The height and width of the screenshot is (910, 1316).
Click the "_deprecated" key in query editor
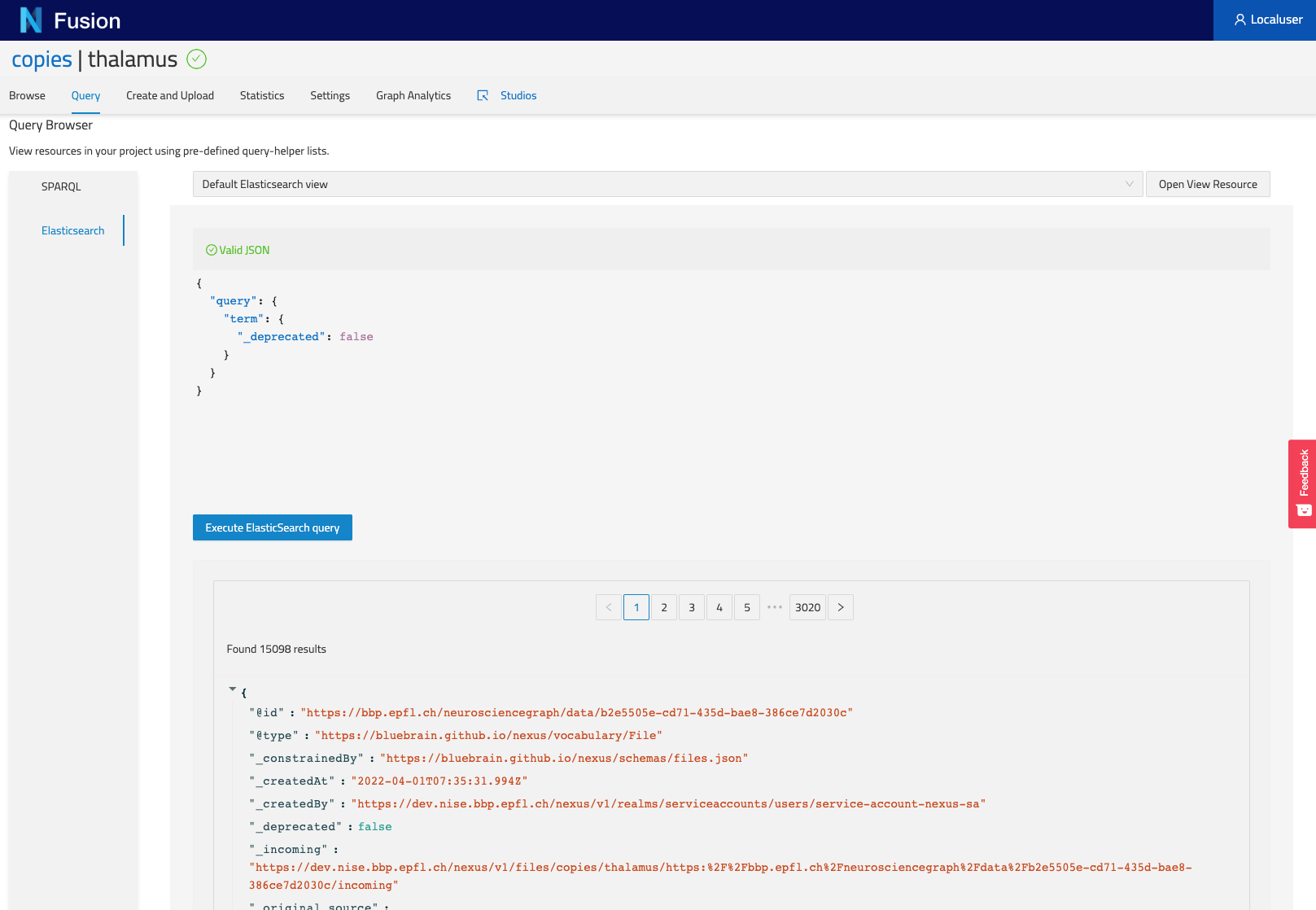(x=282, y=336)
